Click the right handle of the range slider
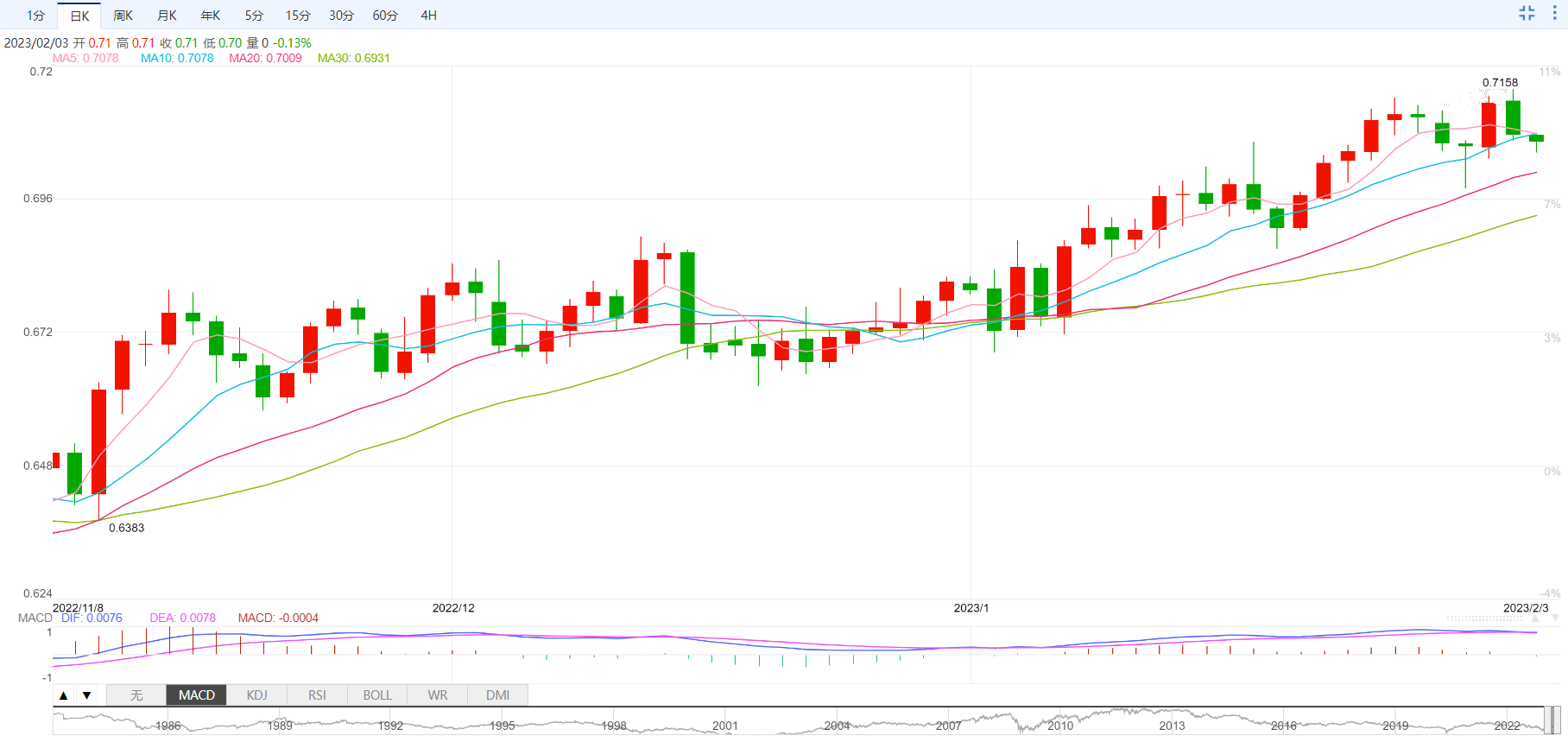The image size is (1568, 755). point(1557,720)
